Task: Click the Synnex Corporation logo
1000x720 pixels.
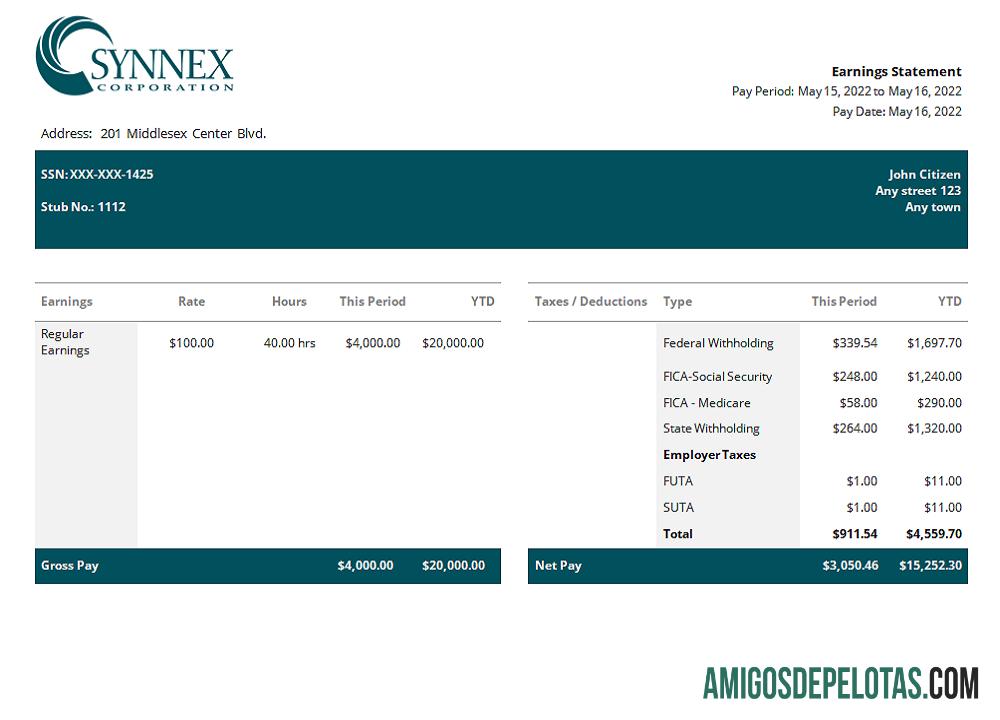Action: pos(134,56)
